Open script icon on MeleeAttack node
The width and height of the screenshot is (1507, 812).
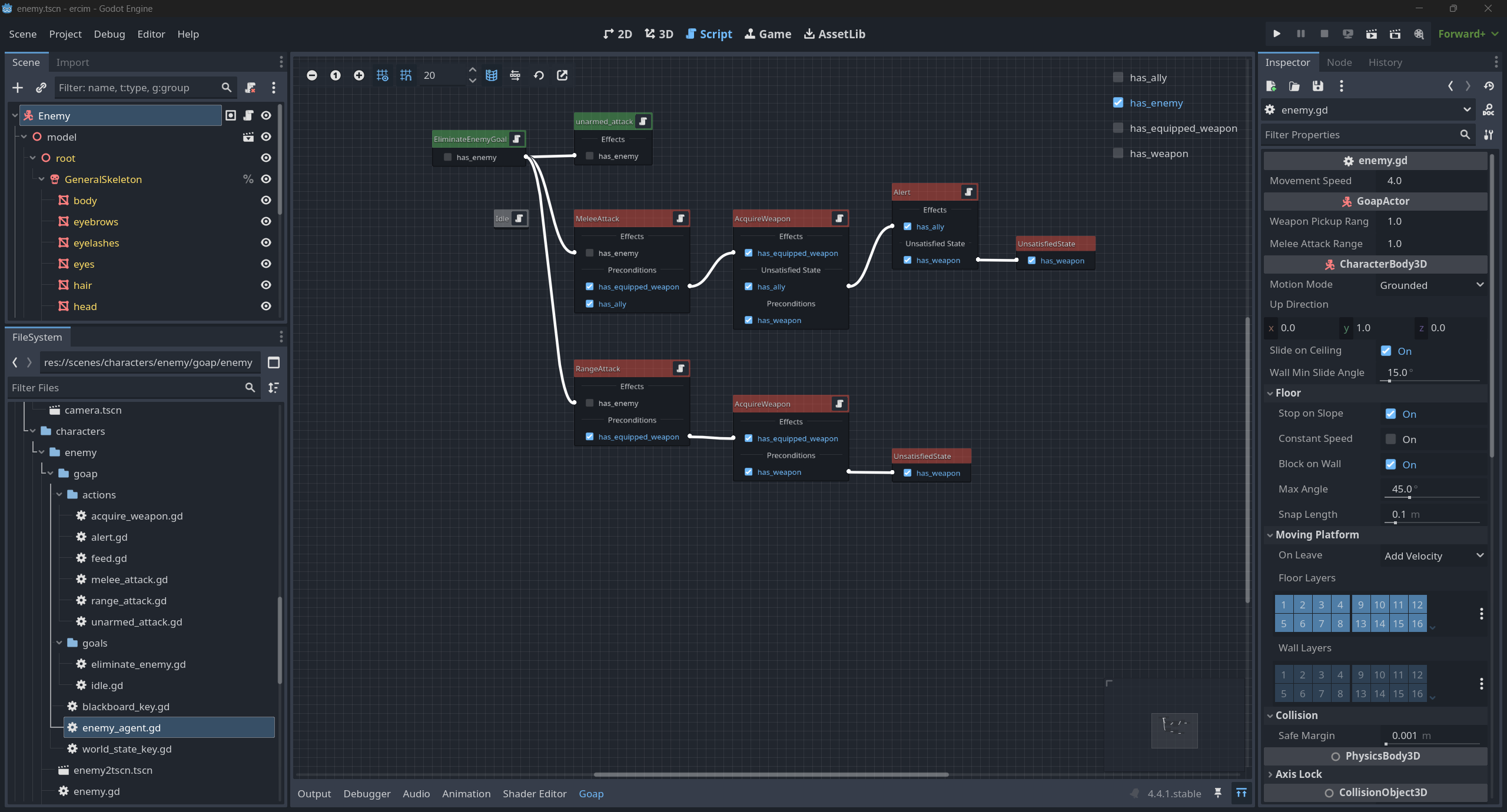[x=681, y=218]
